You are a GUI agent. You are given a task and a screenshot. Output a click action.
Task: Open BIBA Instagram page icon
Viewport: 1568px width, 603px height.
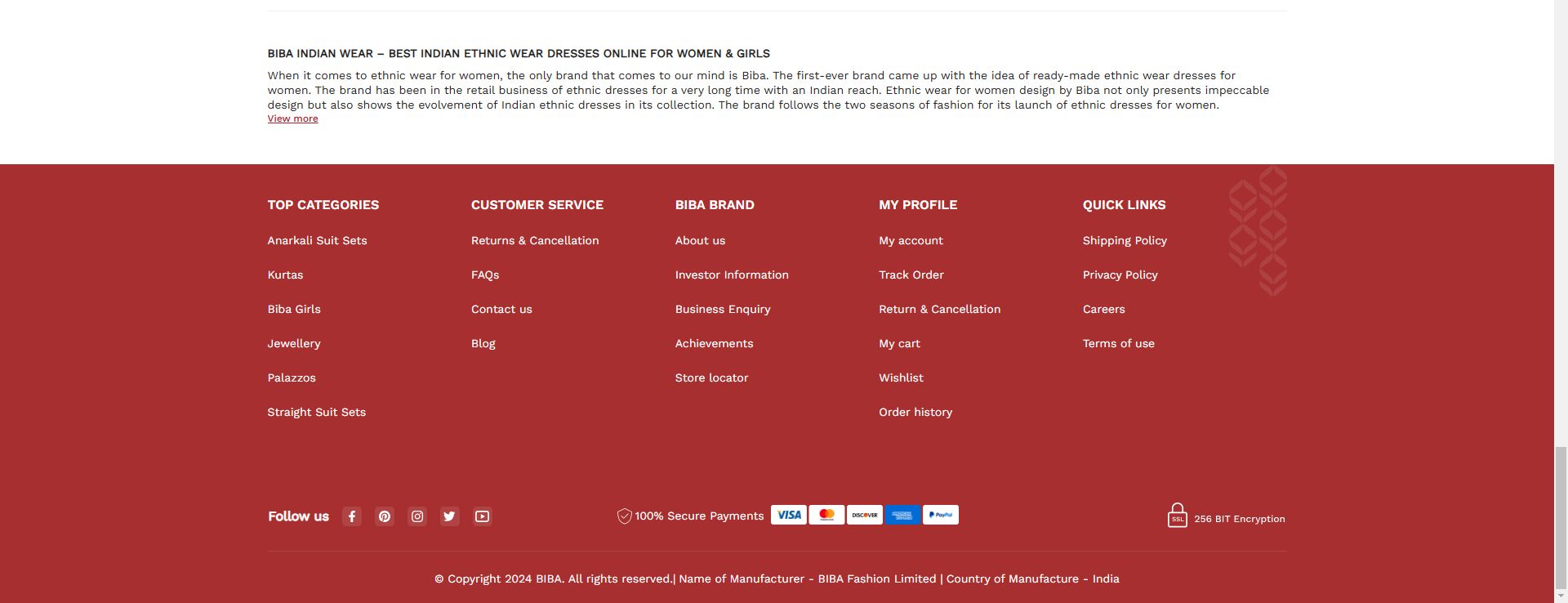click(x=417, y=516)
